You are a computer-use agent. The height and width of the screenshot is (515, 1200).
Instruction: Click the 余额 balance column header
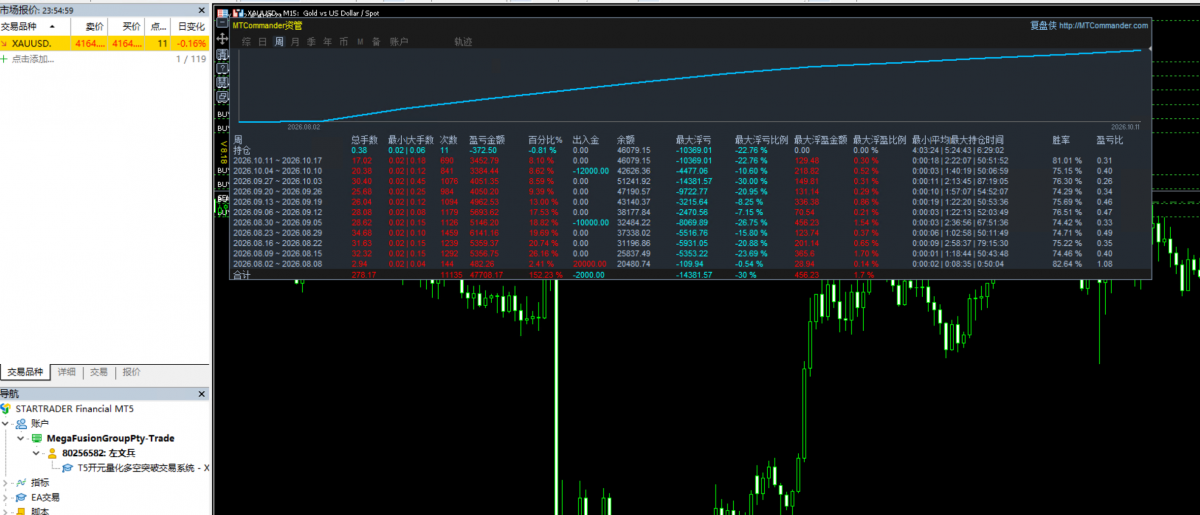[x=625, y=140]
